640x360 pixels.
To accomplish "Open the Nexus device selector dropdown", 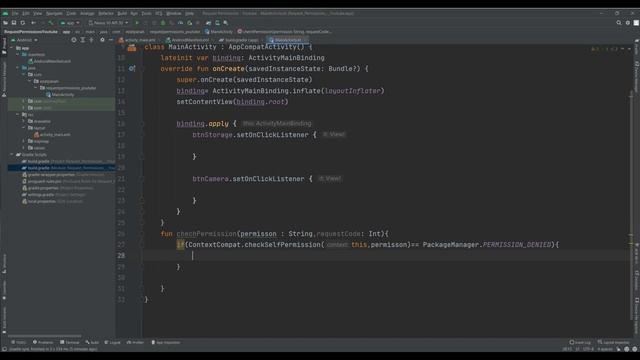I will [x=108, y=23].
